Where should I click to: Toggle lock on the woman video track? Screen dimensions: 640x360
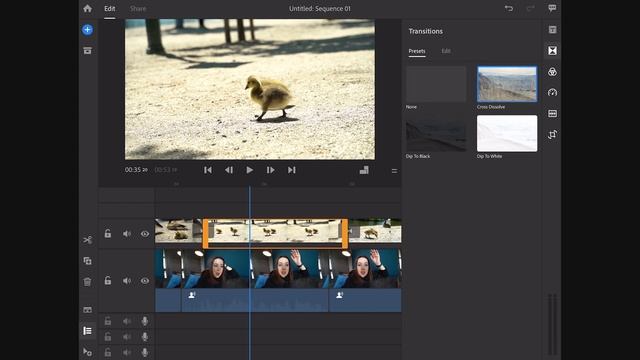108,280
